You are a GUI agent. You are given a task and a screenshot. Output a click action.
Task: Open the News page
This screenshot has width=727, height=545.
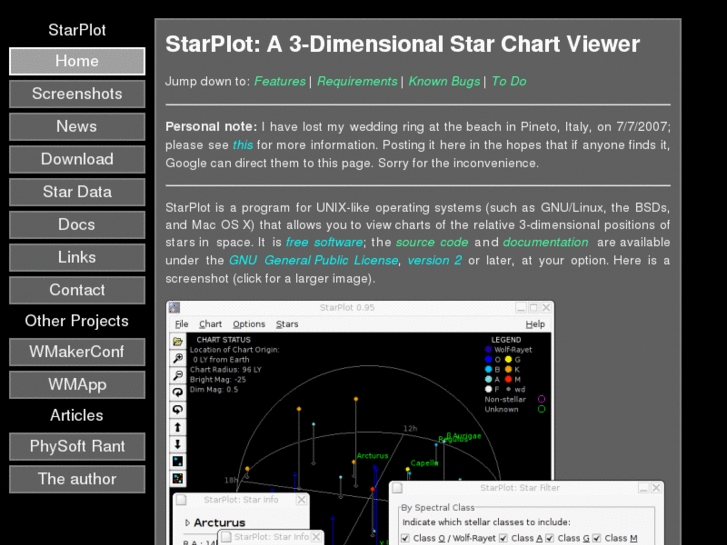click(x=77, y=127)
